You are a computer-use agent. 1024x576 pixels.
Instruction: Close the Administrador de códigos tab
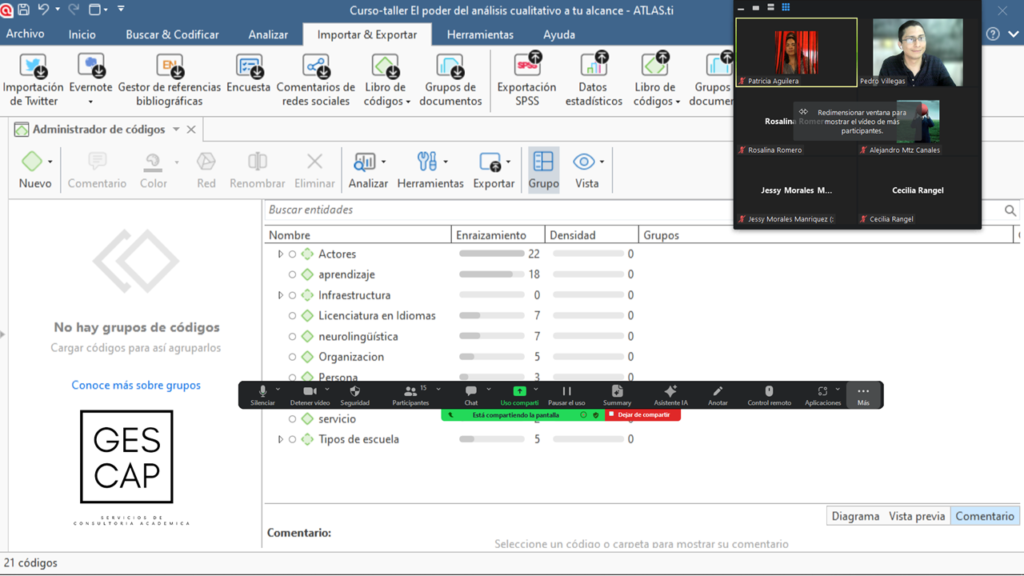(191, 129)
